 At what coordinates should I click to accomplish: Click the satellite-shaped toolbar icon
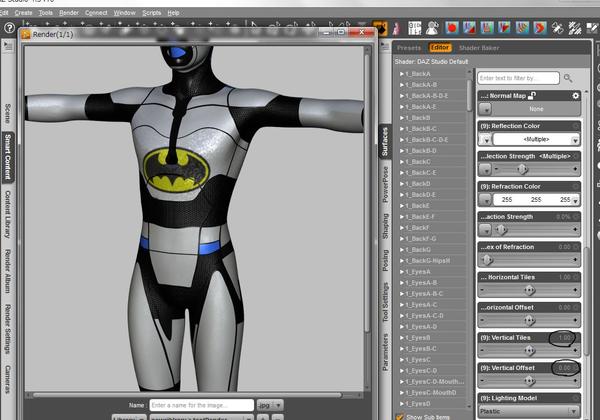[558, 28]
